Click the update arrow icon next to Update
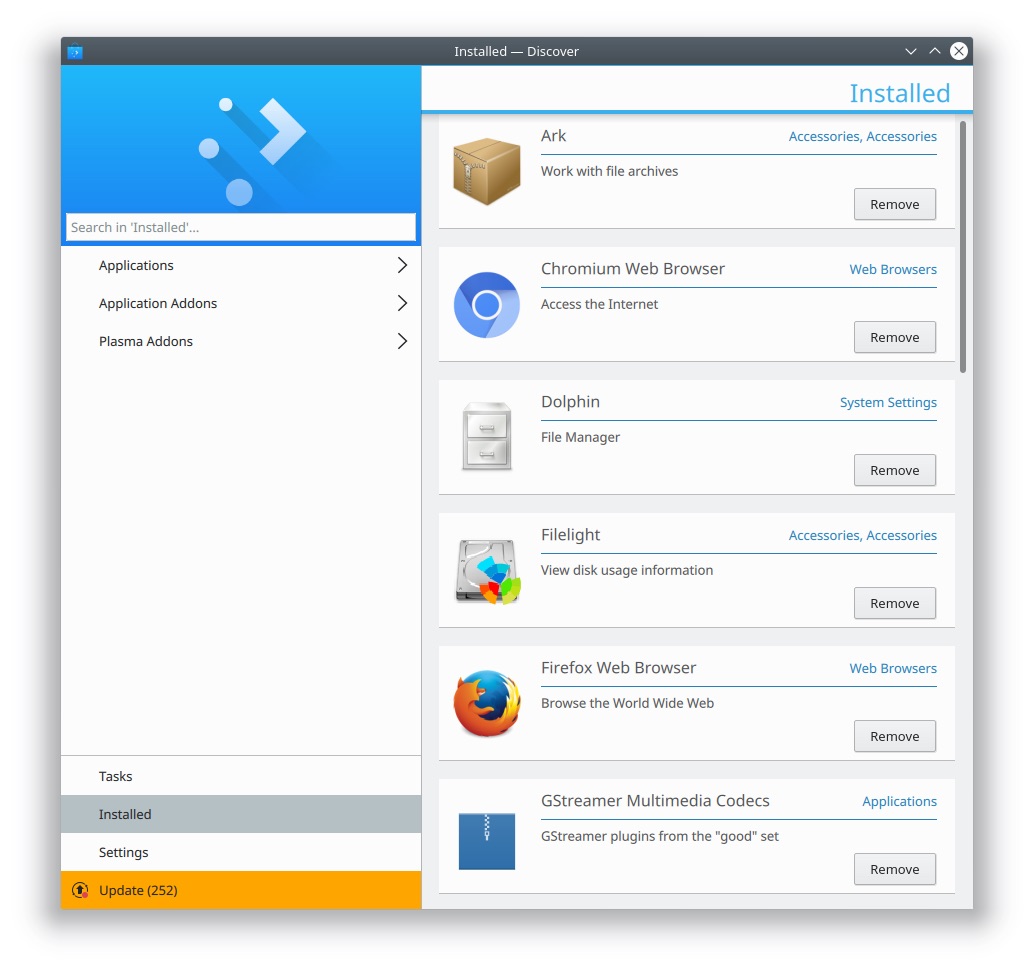This screenshot has width=1034, height=970. [80, 890]
